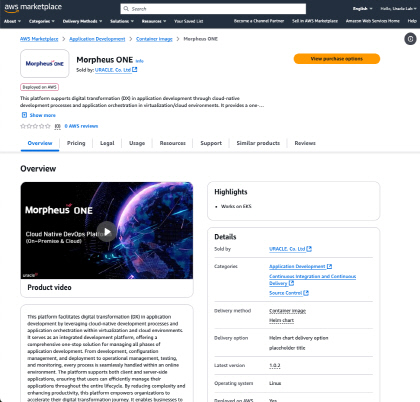Focus the marketplace search field
This screenshot has height=402, width=420.
coord(213,9)
